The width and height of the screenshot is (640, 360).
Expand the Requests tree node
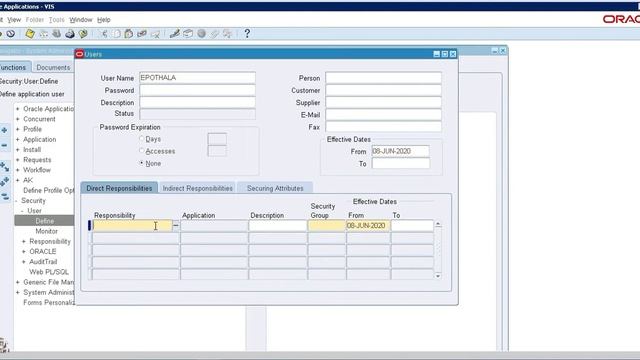coord(18,160)
